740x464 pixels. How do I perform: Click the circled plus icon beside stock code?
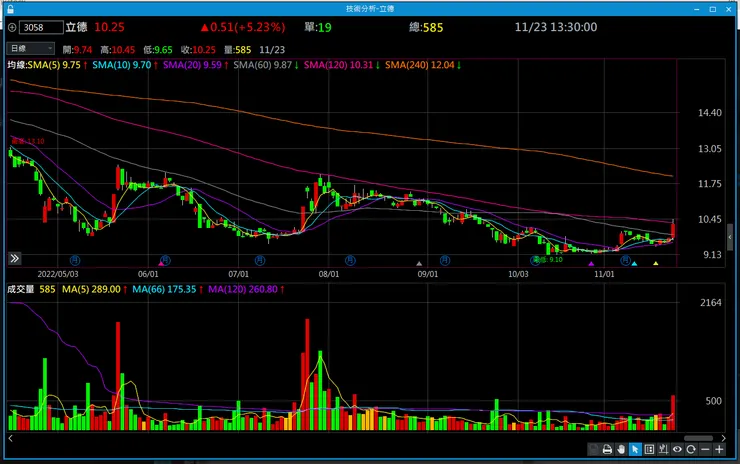click(x=12, y=27)
